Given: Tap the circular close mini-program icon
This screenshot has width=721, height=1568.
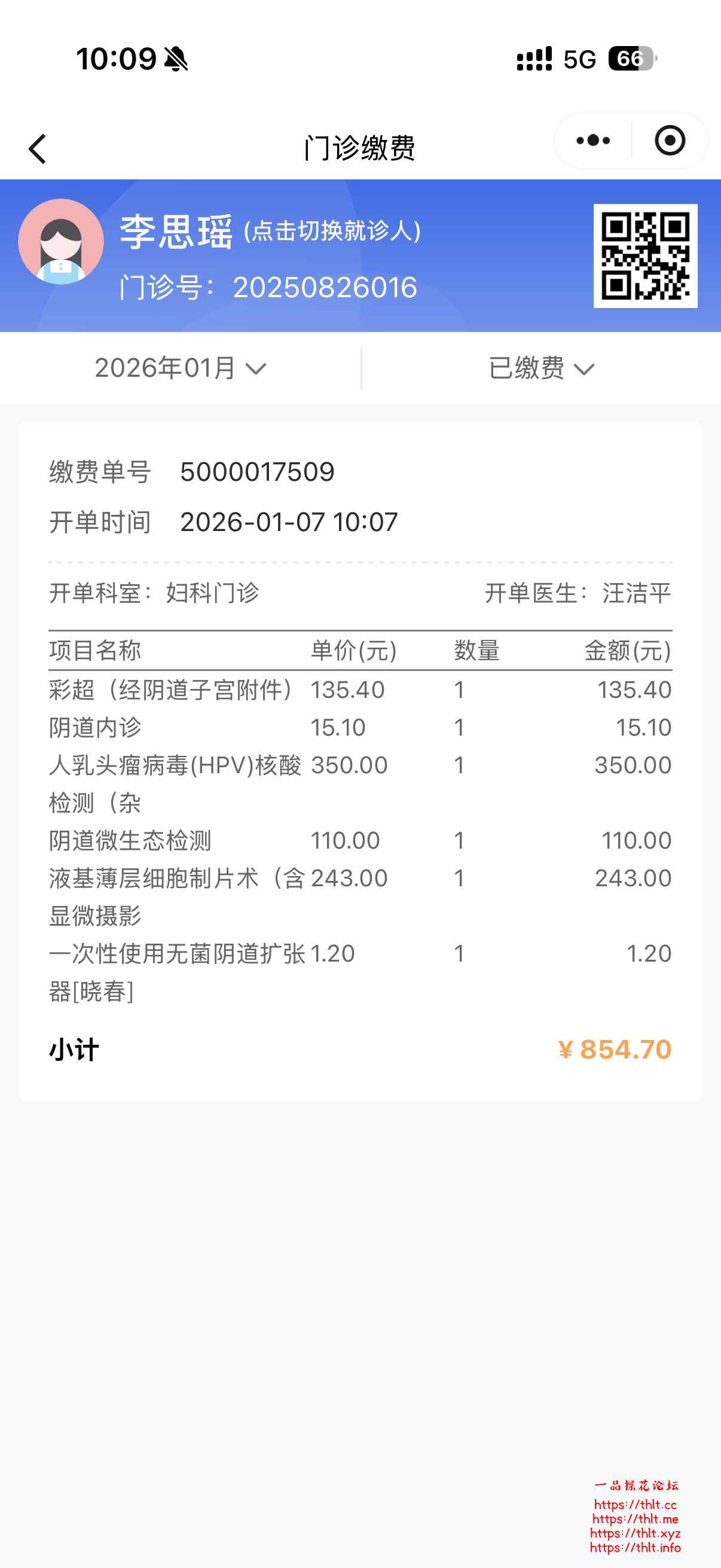Looking at the screenshot, I should (669, 141).
